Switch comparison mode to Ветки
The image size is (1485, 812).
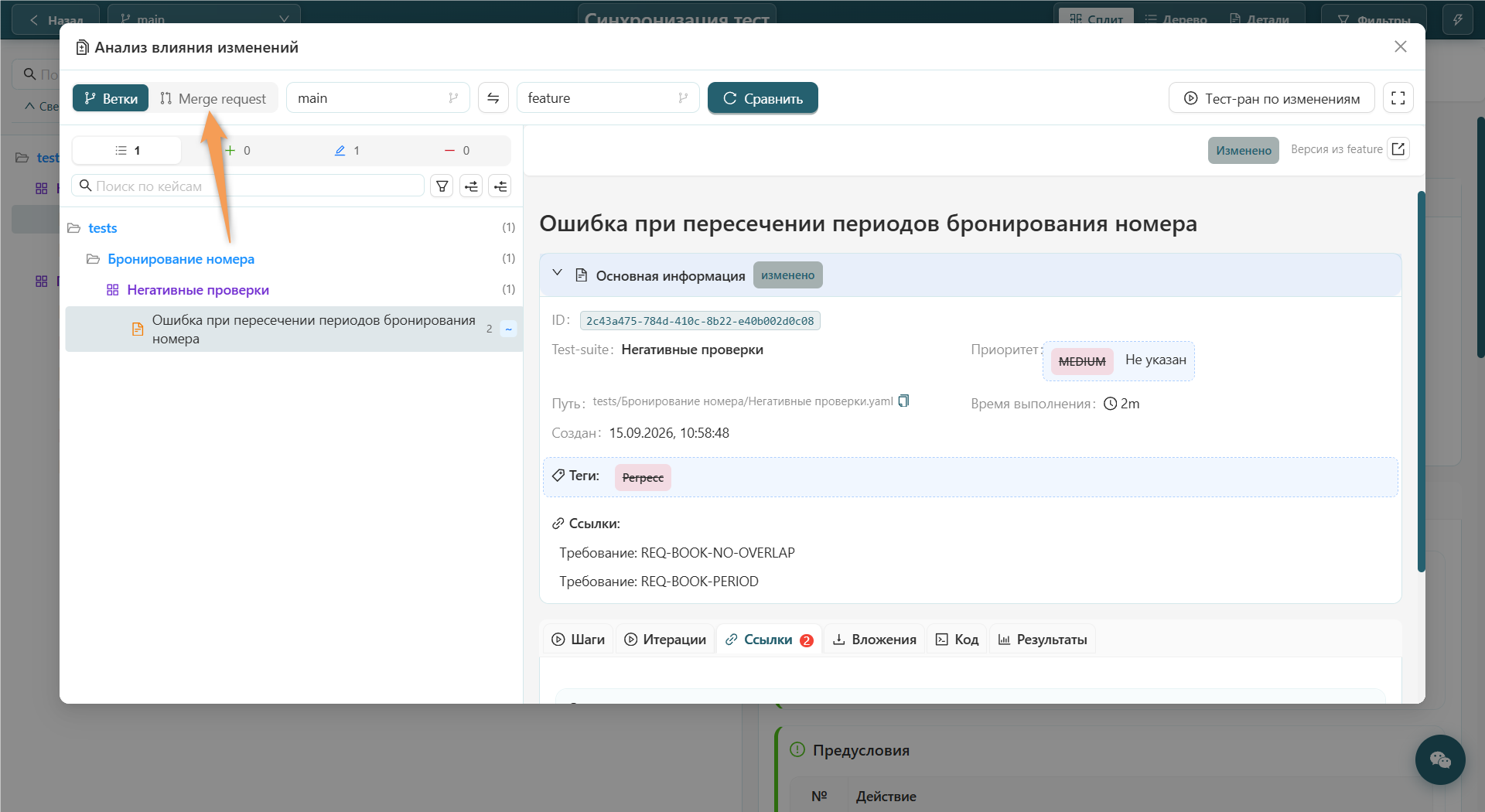(111, 98)
